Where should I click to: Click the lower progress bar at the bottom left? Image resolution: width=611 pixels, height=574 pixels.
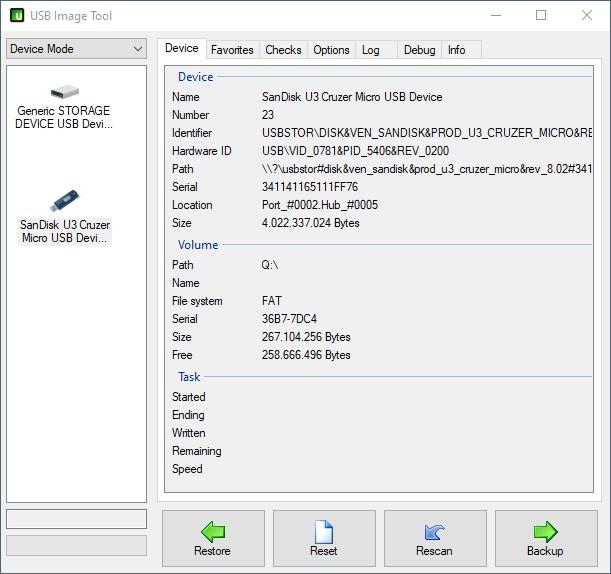coord(76,545)
